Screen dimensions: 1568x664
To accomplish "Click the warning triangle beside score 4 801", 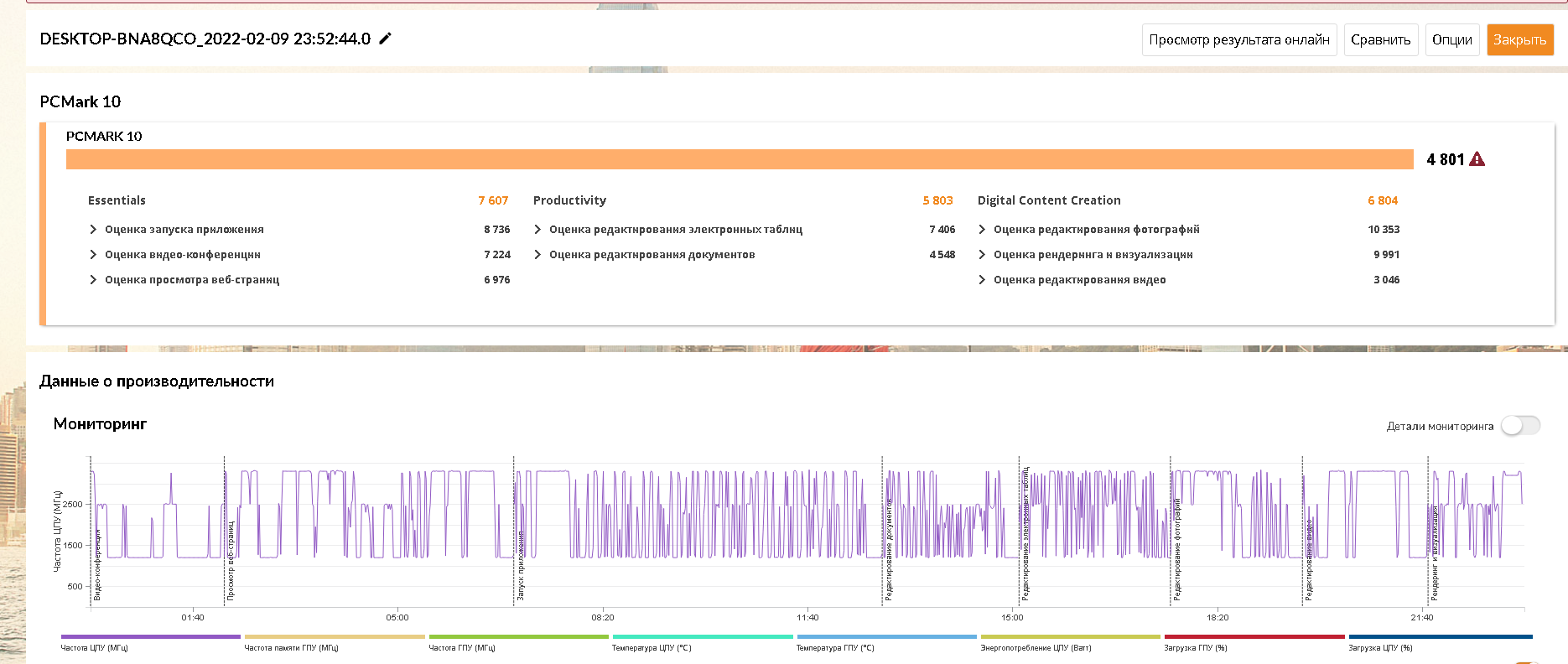I will [1477, 159].
